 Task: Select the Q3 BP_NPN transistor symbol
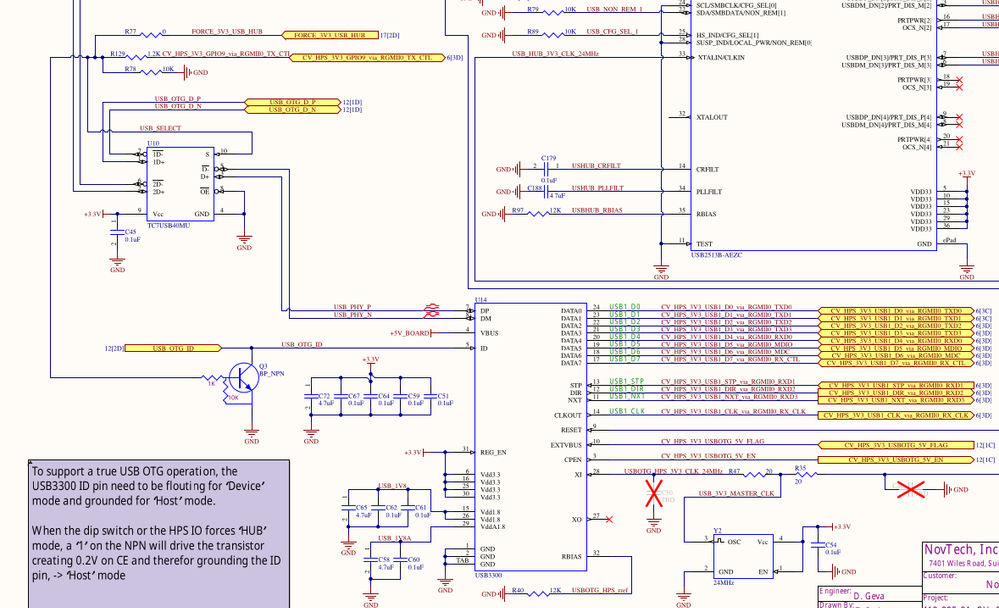[x=243, y=377]
